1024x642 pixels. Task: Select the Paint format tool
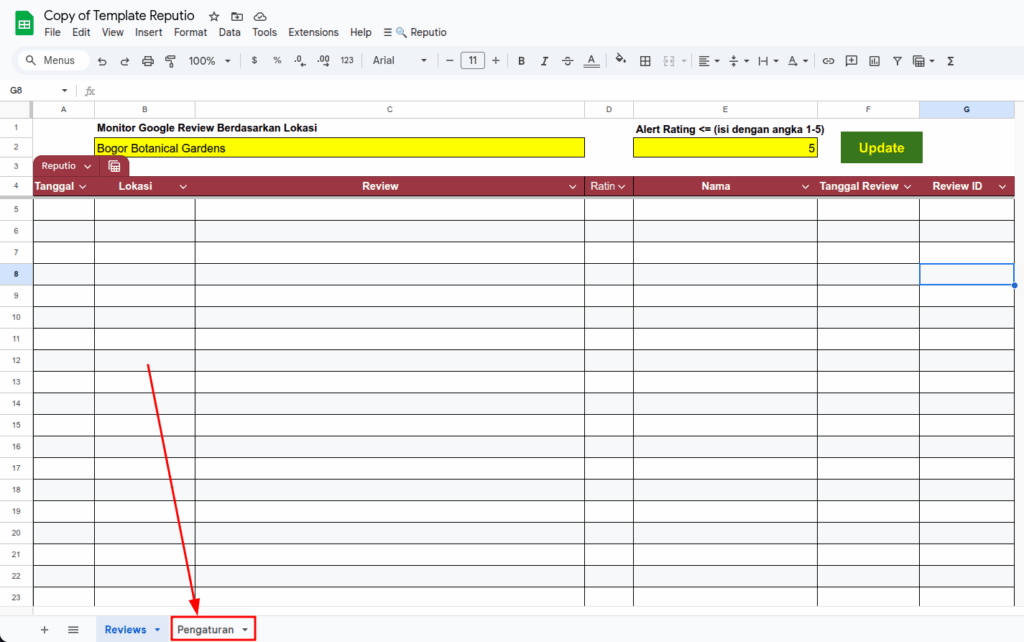(x=170, y=61)
